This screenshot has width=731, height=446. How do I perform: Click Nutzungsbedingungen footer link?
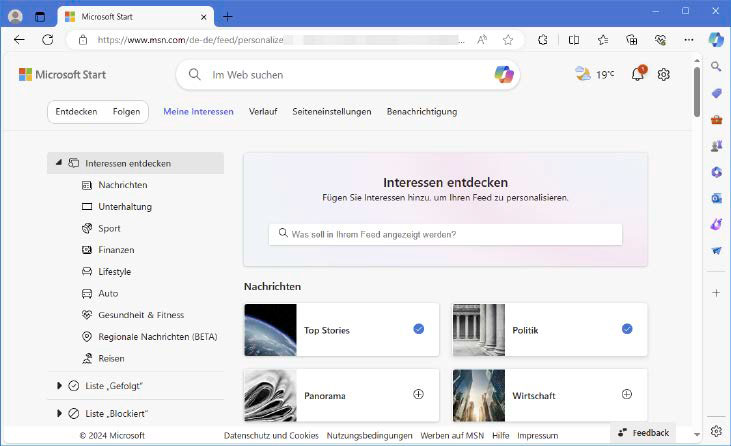tap(369, 436)
